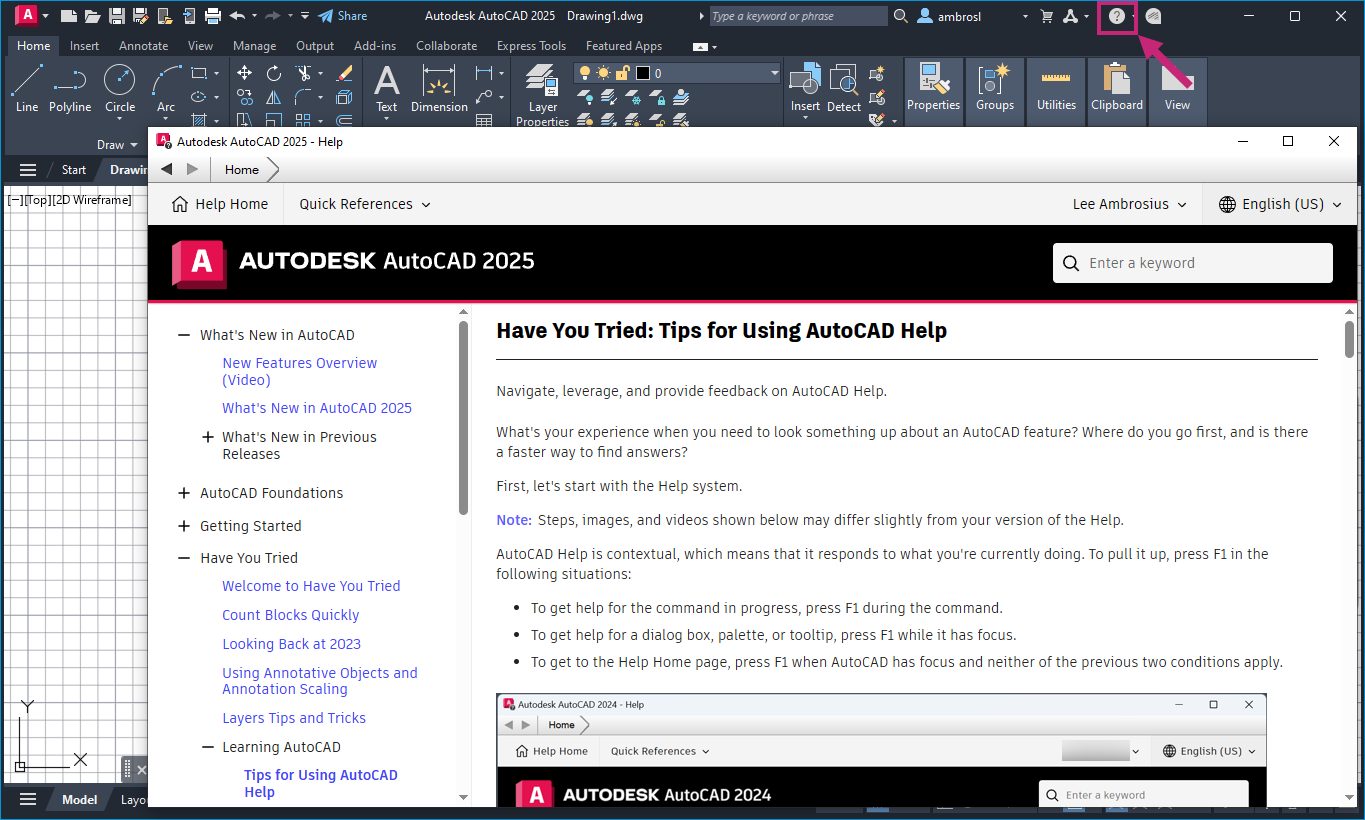
Task: Open the Lee Ambrosius account dropdown
Action: click(1130, 204)
